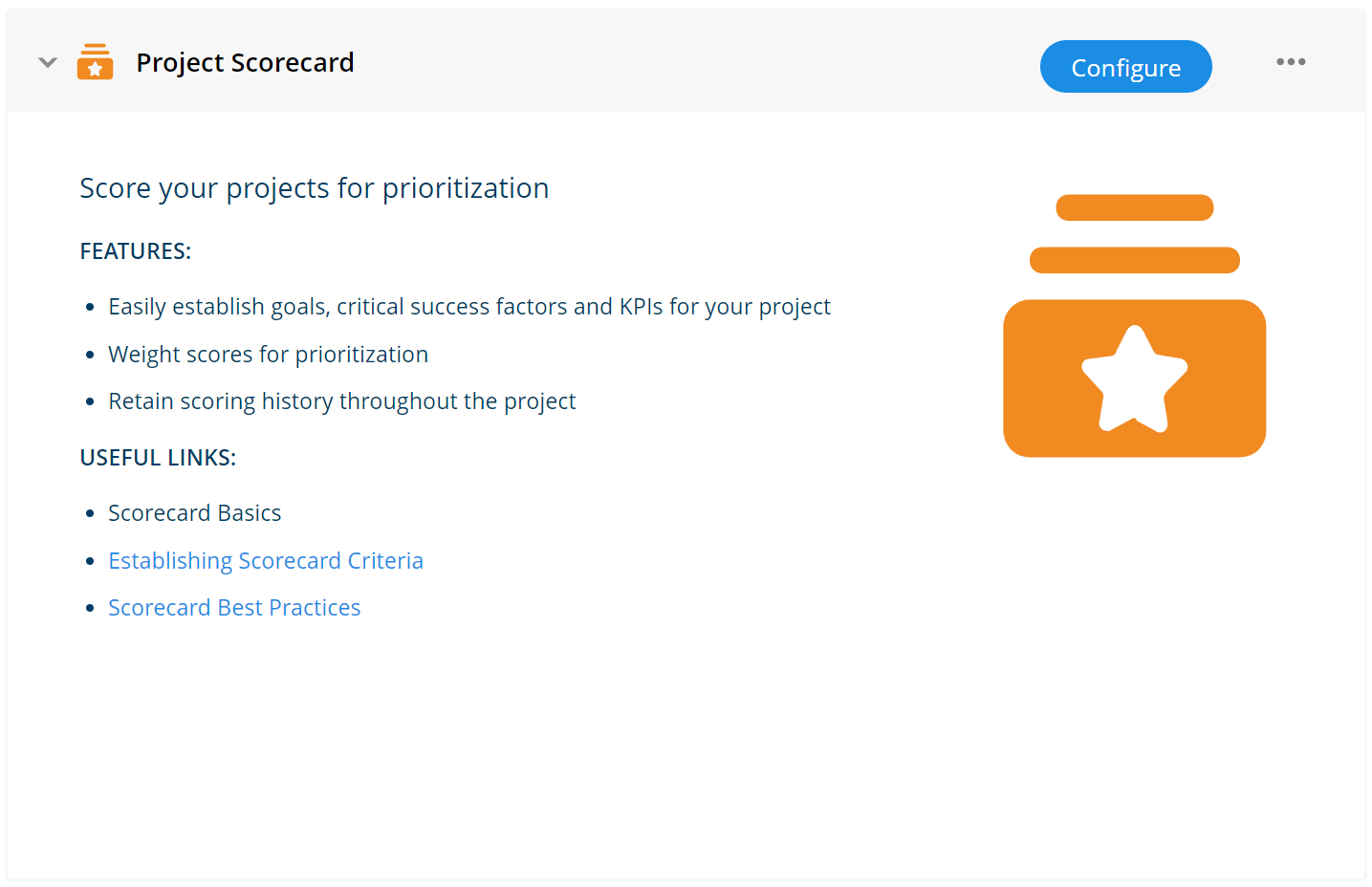Click the large orange scorecard illustration
This screenshot has width=1372, height=887.
point(1134,378)
